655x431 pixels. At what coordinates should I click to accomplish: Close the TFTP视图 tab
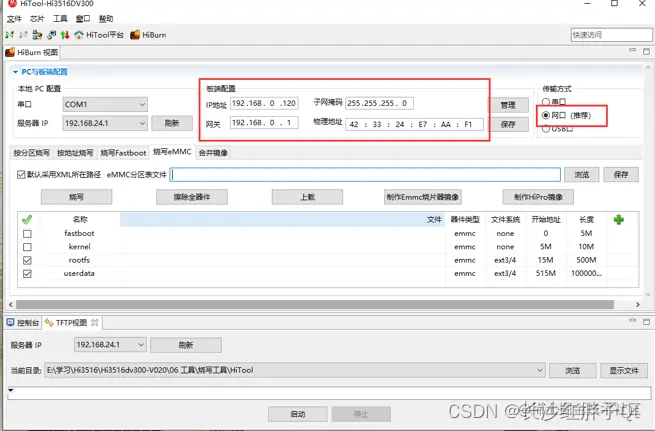click(94, 322)
